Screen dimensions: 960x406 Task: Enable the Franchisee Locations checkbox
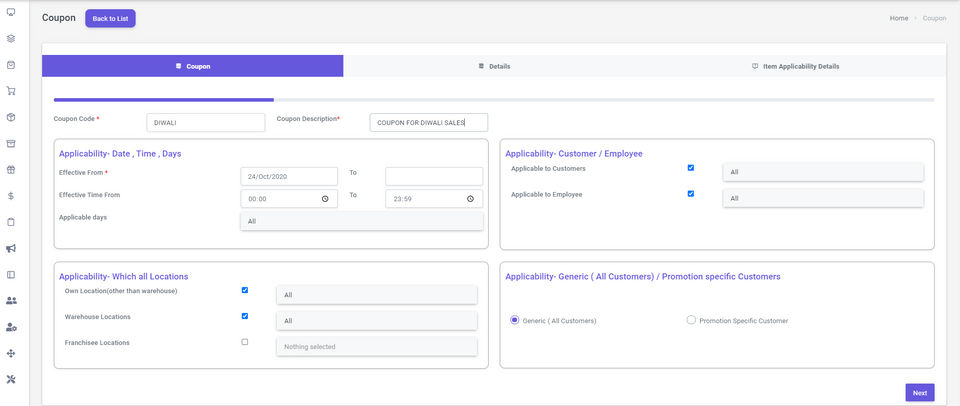[245, 342]
